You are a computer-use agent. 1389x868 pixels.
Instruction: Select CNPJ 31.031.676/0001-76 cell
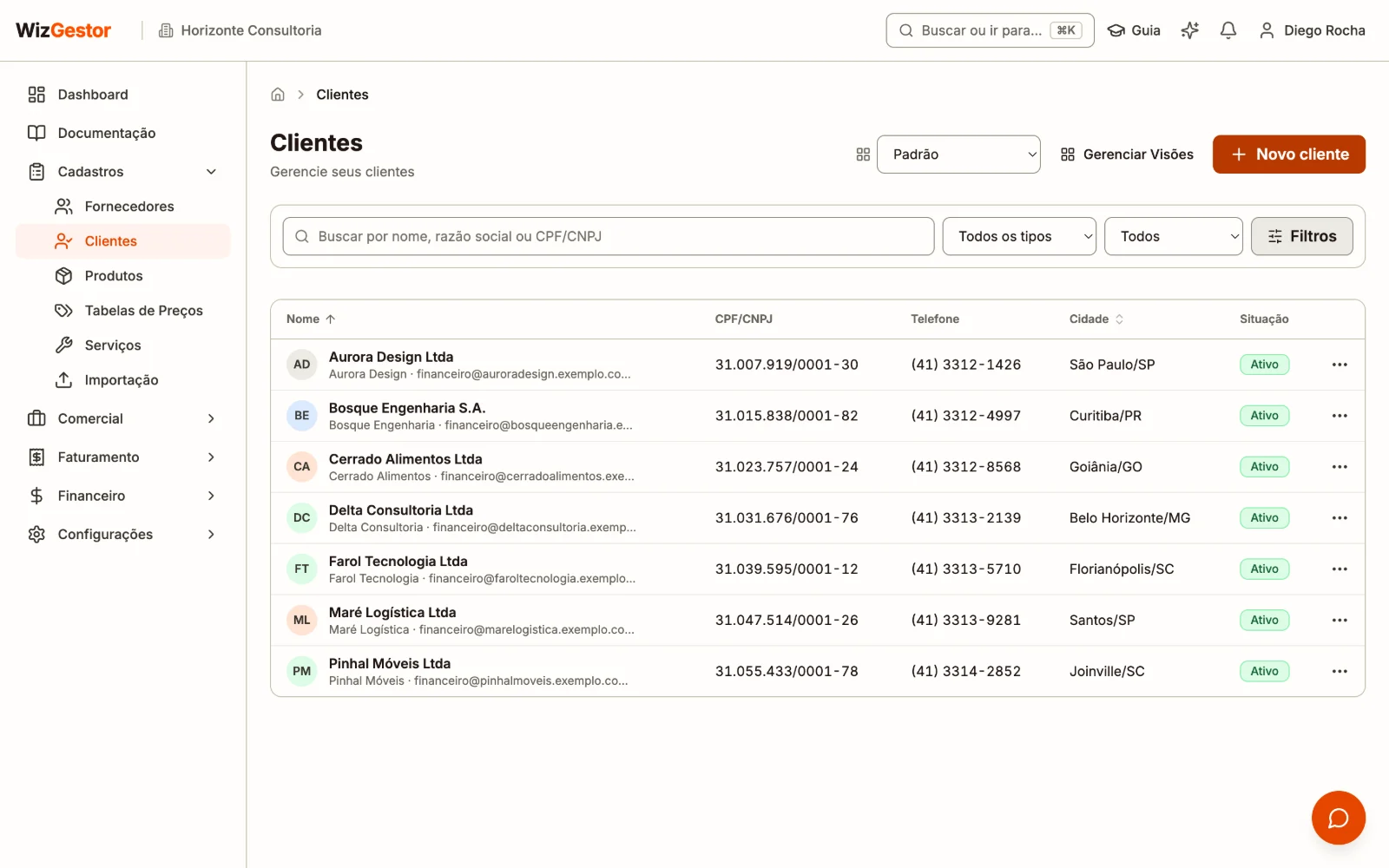coord(787,518)
